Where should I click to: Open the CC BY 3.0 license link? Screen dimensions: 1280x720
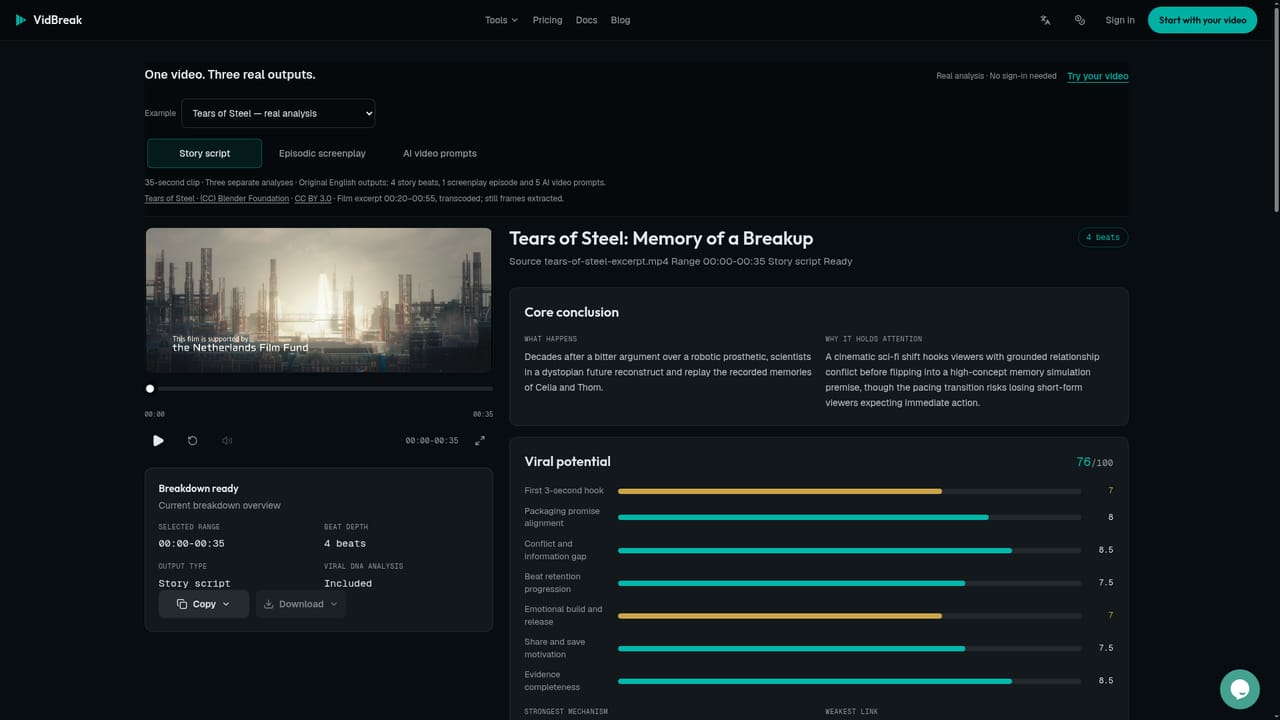[313, 199]
